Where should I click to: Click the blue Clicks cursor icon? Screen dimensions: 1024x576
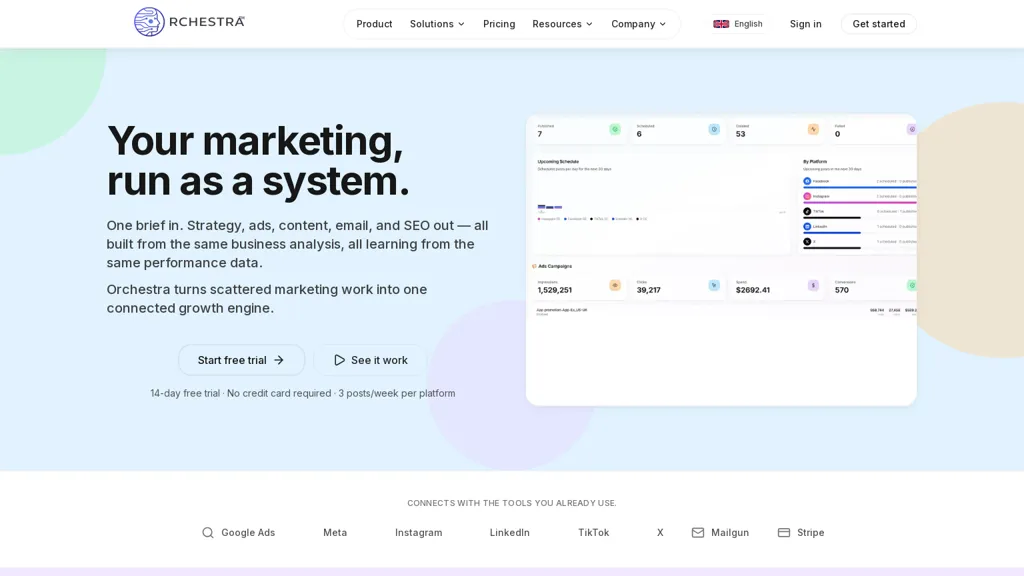pyautogui.click(x=714, y=285)
